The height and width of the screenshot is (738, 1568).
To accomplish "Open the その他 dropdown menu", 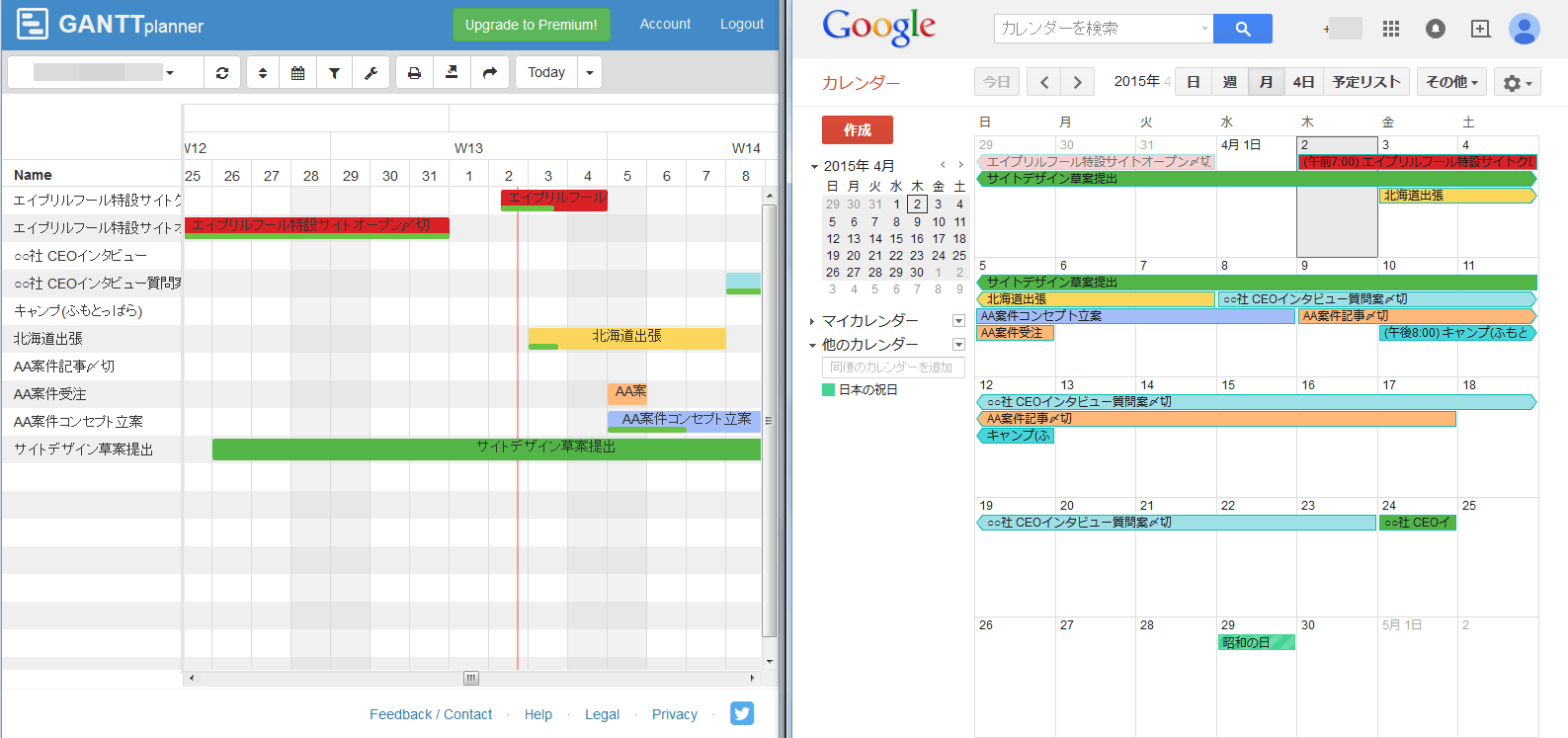I will (1451, 82).
